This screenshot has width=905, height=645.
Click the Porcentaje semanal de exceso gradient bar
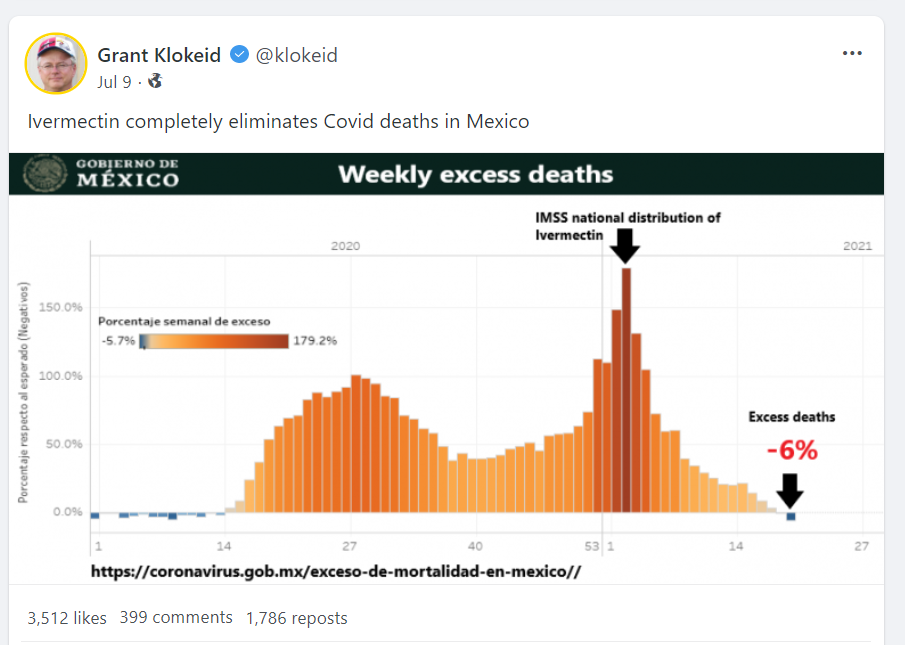[x=215, y=341]
